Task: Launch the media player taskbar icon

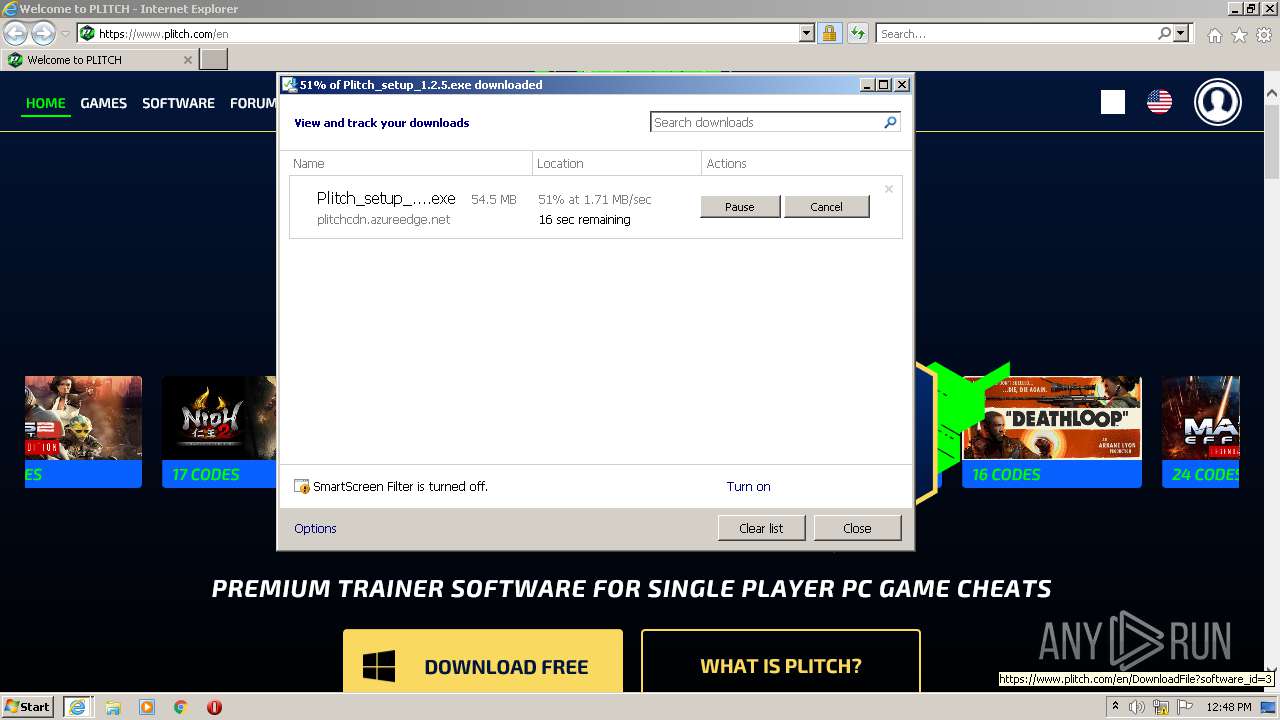Action: click(x=147, y=707)
